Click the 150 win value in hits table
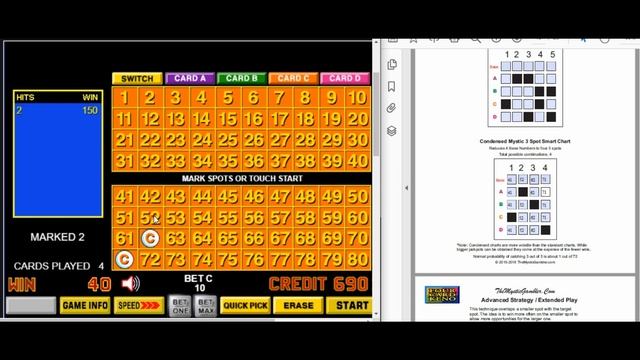The width and height of the screenshot is (640, 360). point(90,110)
